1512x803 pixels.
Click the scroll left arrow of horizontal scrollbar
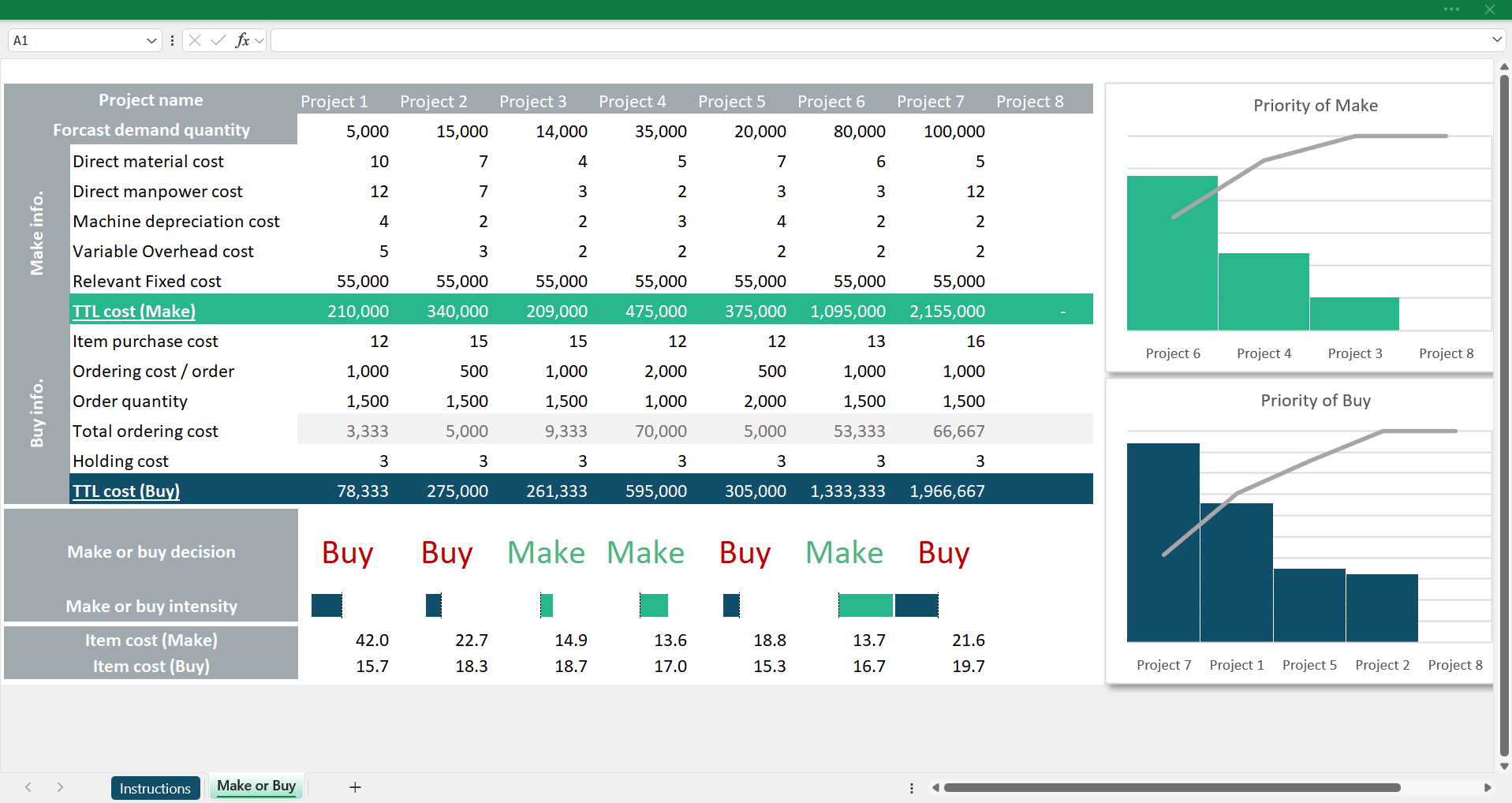point(935,787)
